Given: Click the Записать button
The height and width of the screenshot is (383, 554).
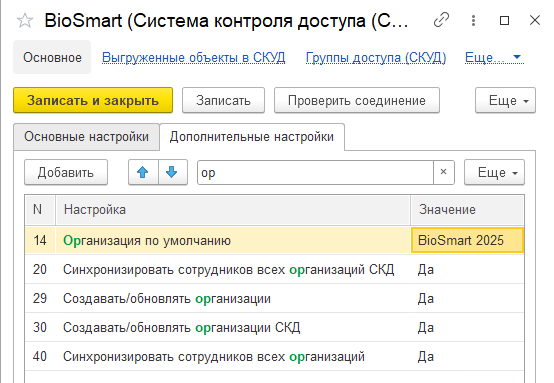Looking at the screenshot, I should pos(223,100).
